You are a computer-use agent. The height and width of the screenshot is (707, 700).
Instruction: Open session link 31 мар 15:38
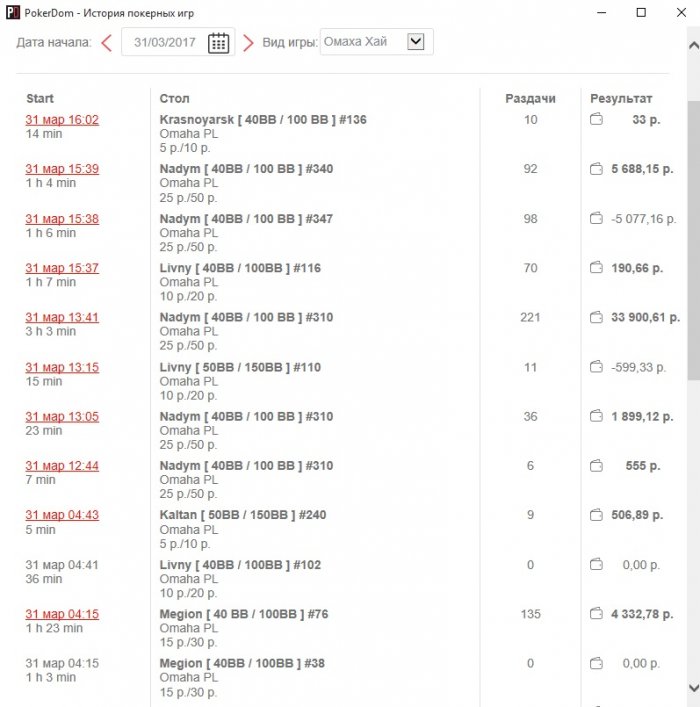pos(62,219)
